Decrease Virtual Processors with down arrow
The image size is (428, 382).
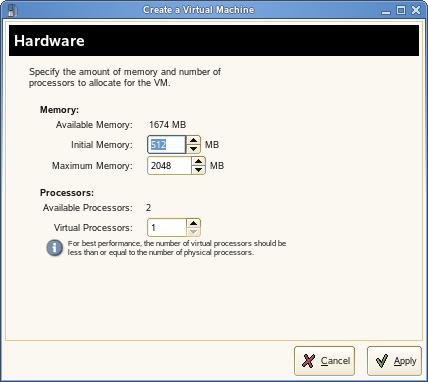point(193,232)
